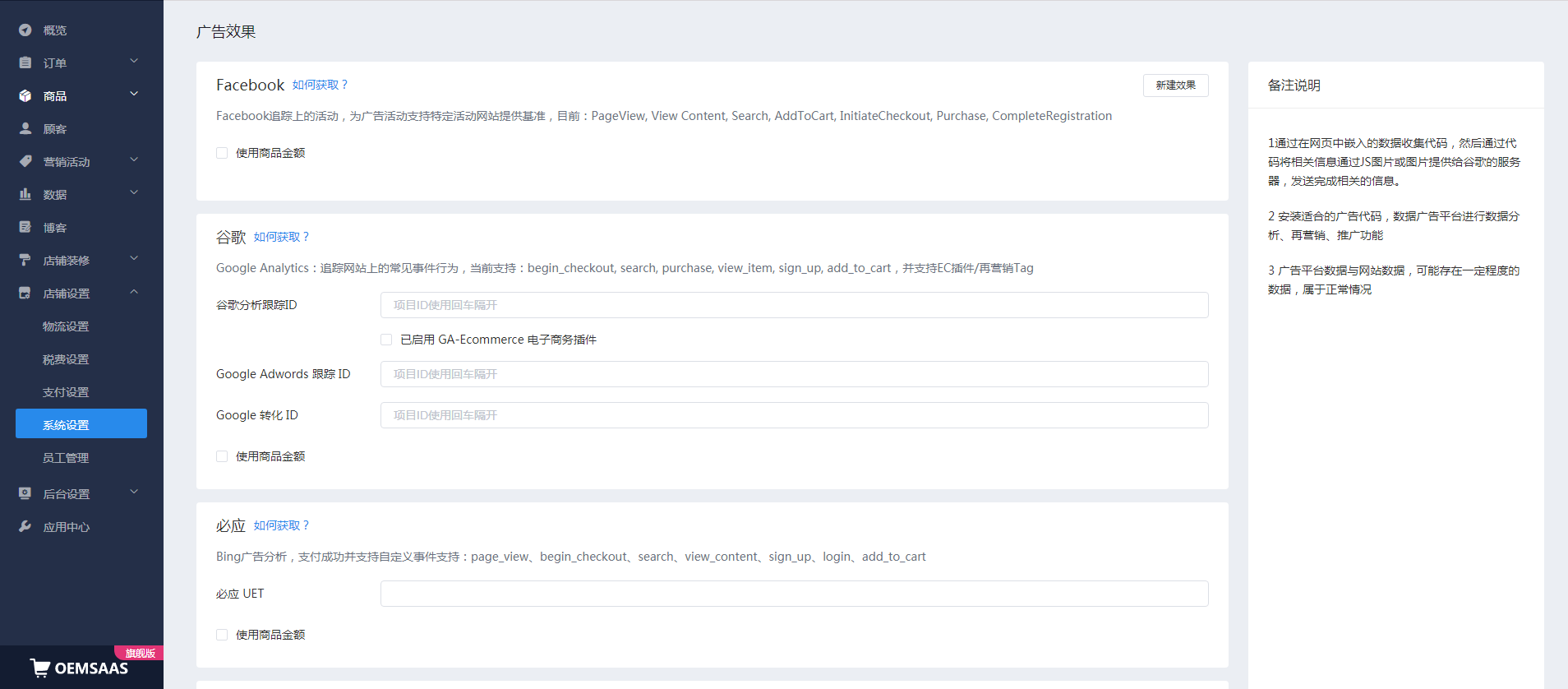The image size is (1568, 689).
Task: Click the 新建效果 button
Action: pyautogui.click(x=1175, y=86)
